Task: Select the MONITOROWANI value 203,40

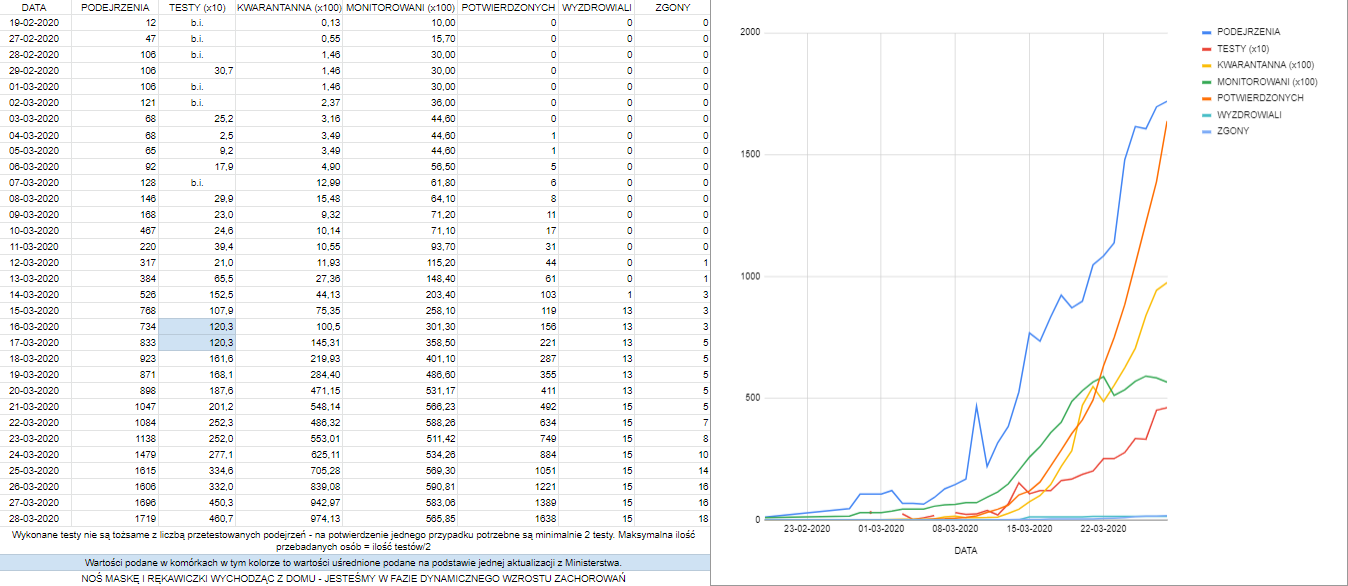Action: coord(438,295)
